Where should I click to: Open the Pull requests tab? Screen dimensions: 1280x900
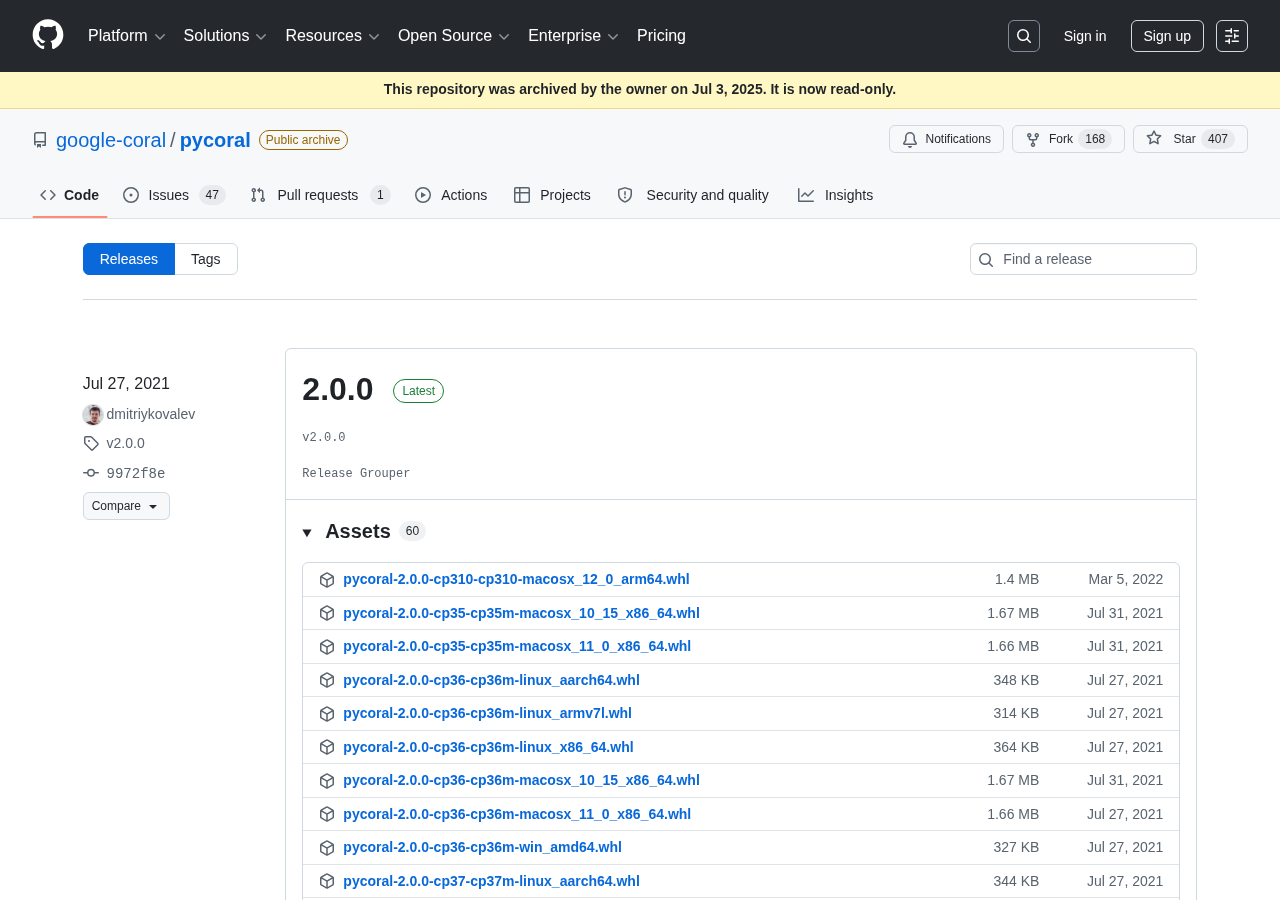point(320,195)
